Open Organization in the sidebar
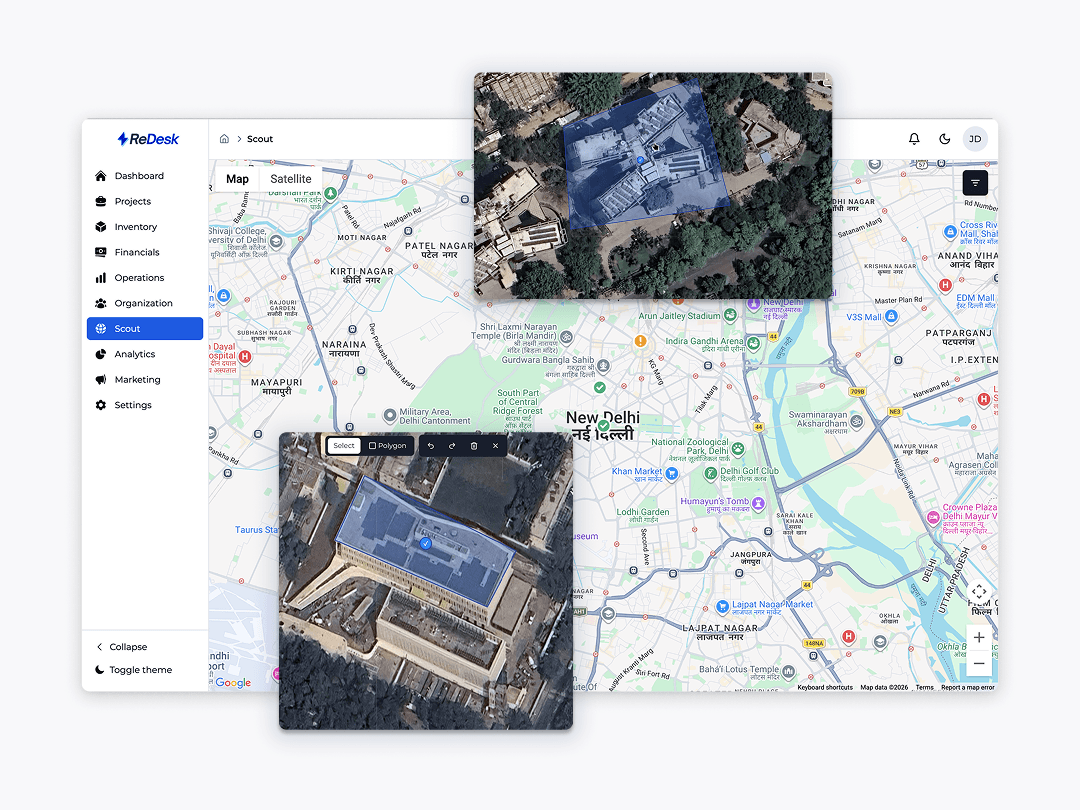 pos(145,303)
